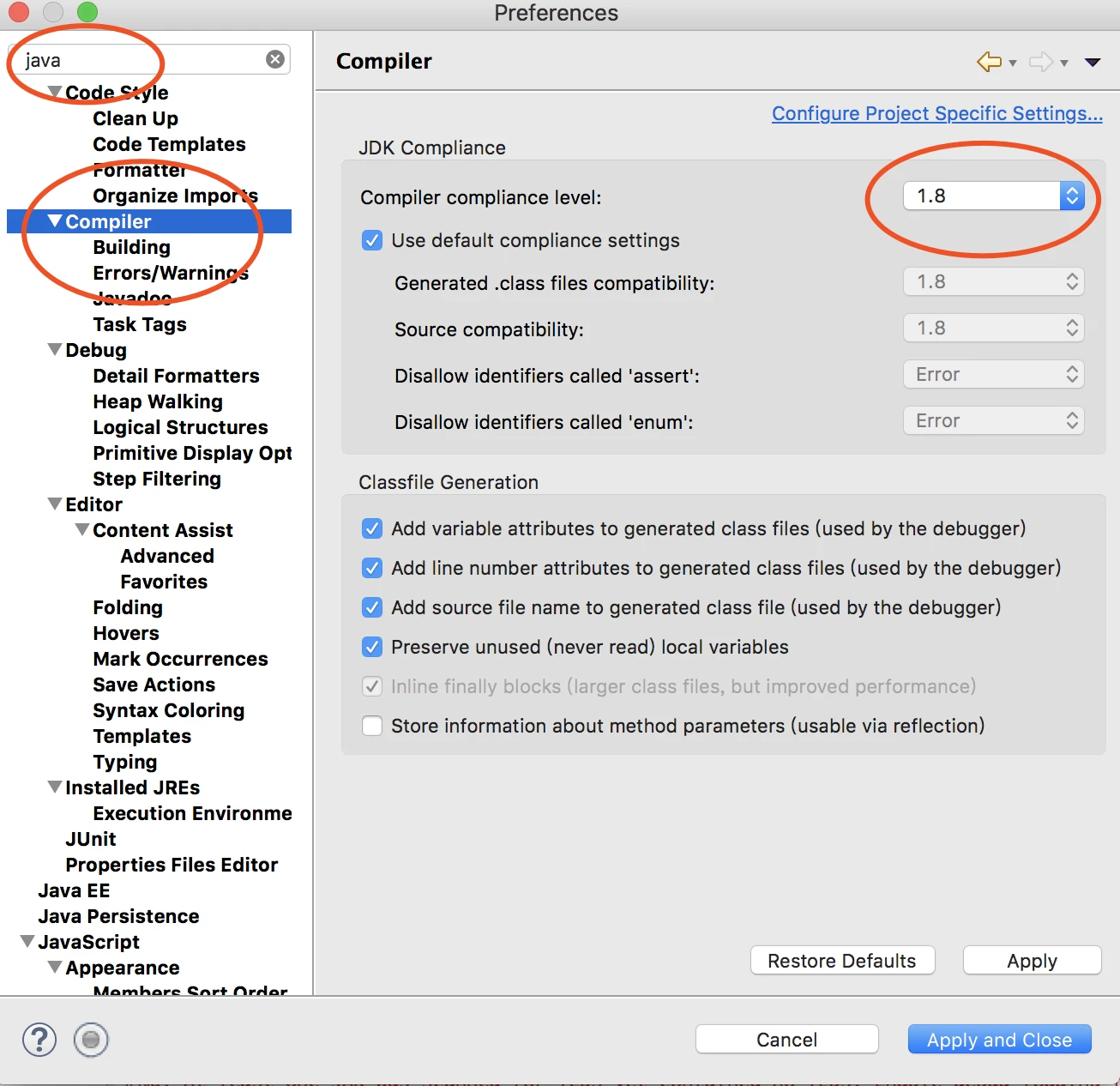Select Primitive Display Options tree item
The height and width of the screenshot is (1086, 1120).
[192, 453]
